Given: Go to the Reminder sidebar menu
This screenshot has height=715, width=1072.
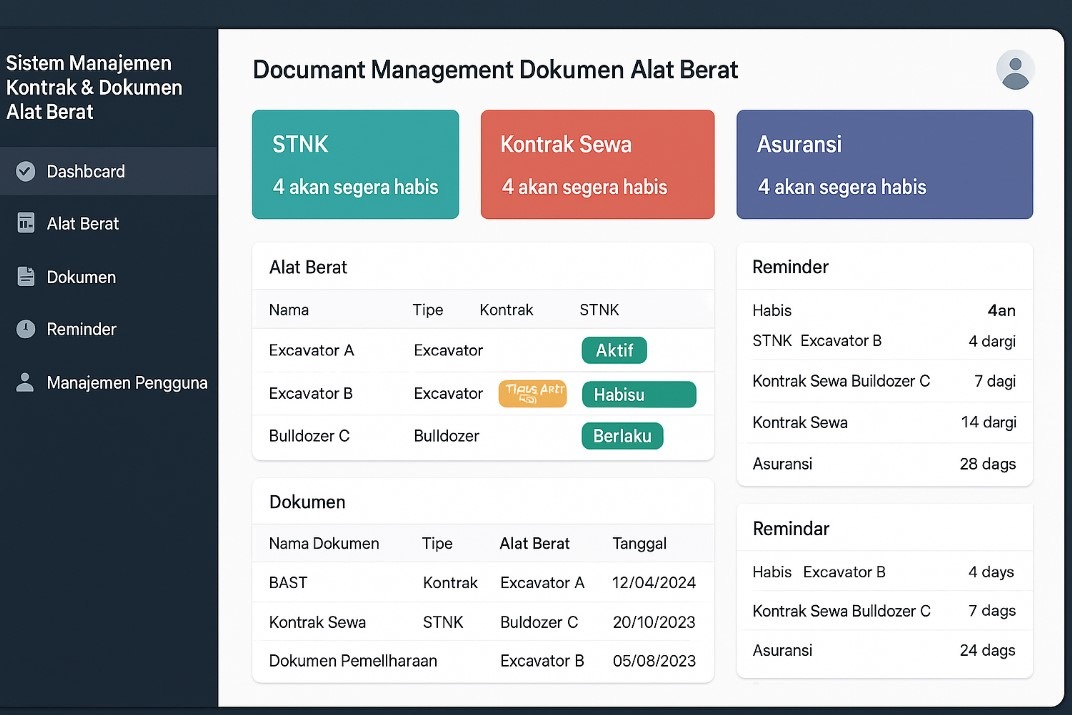Looking at the screenshot, I should (81, 329).
